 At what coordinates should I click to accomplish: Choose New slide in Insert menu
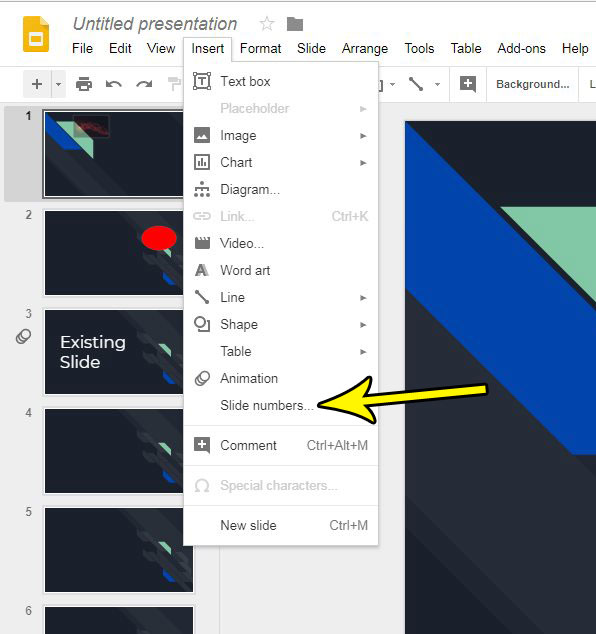(281, 526)
